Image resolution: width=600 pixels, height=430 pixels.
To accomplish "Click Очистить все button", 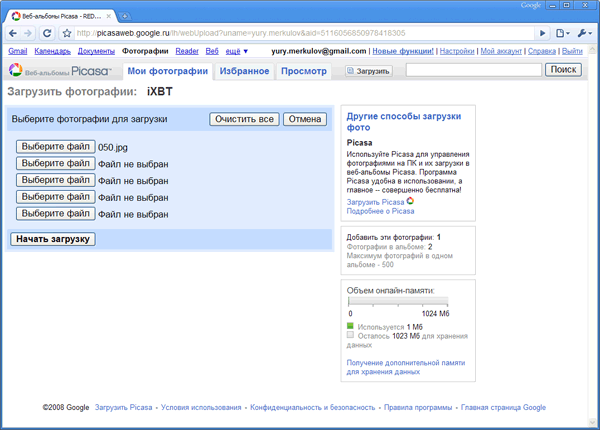I will pos(244,119).
